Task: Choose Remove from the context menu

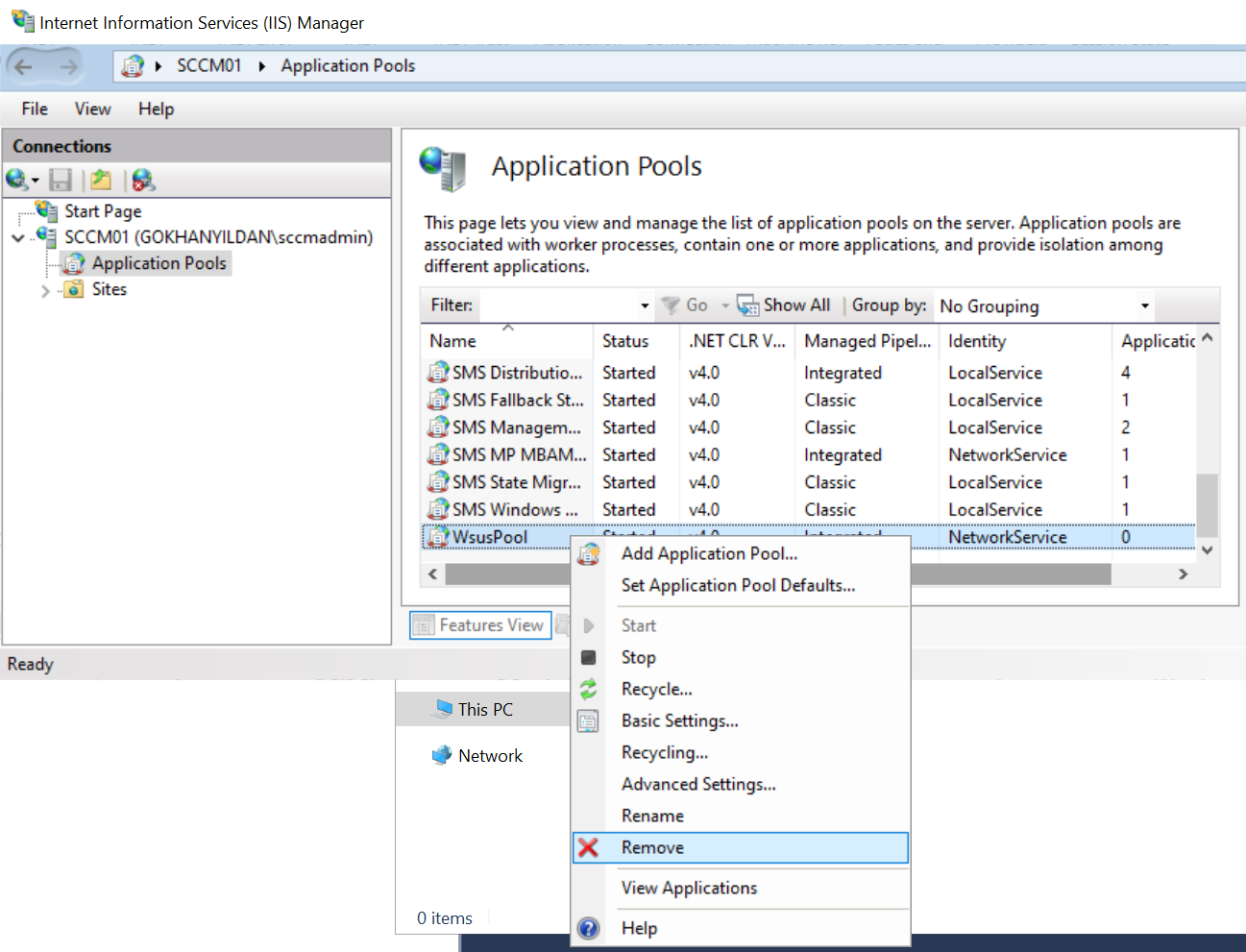Action: pyautogui.click(x=741, y=847)
